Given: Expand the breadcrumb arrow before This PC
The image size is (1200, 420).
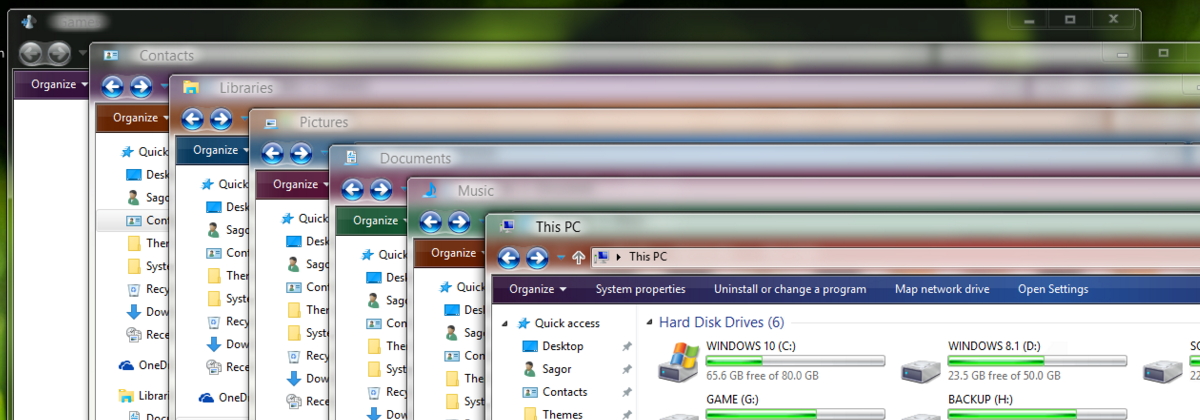Looking at the screenshot, I should tap(618, 257).
